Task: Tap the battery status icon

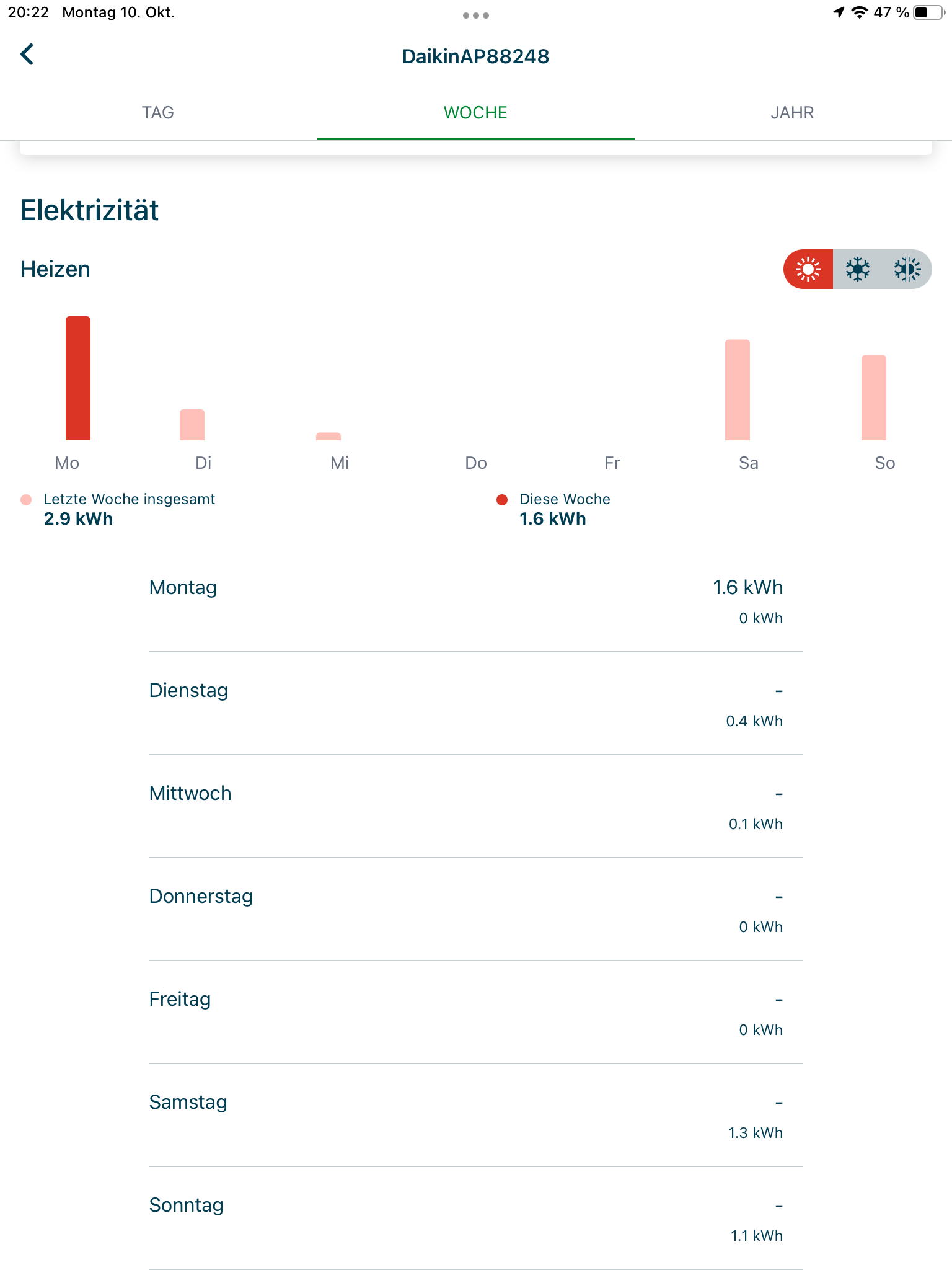Action: [929, 12]
